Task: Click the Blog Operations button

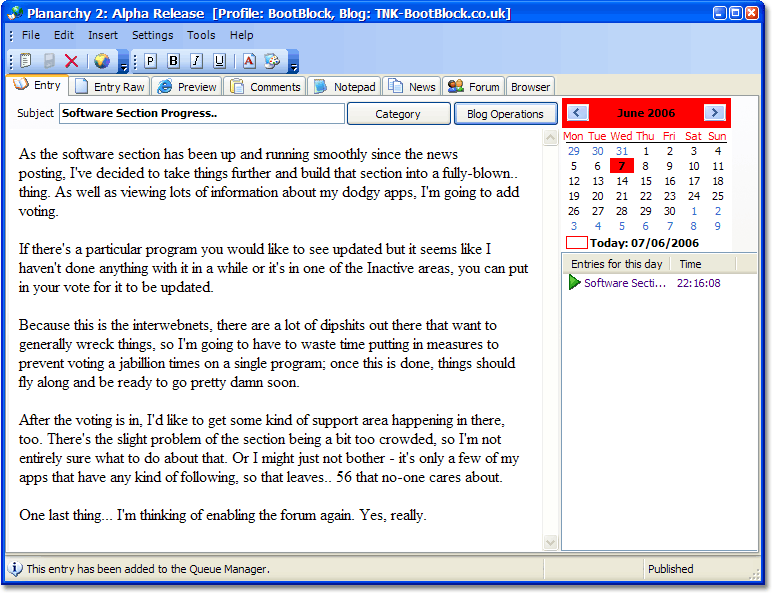Action: pyautogui.click(x=505, y=114)
